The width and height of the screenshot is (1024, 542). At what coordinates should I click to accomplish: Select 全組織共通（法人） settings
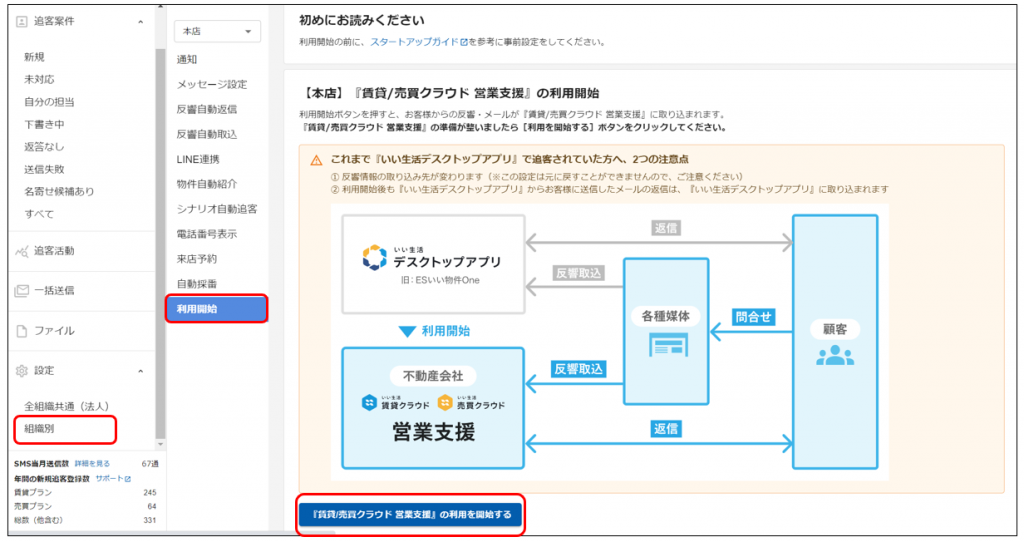pos(67,406)
